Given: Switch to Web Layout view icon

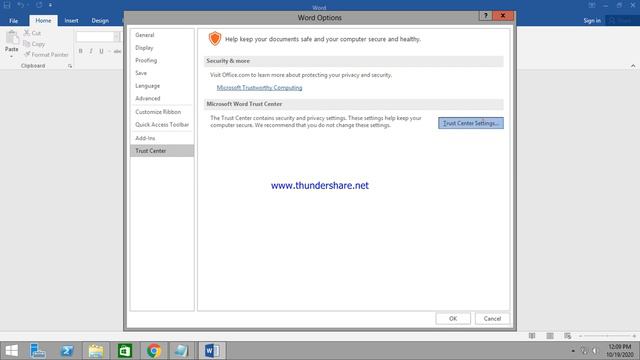Looking at the screenshot, I should [567, 336].
